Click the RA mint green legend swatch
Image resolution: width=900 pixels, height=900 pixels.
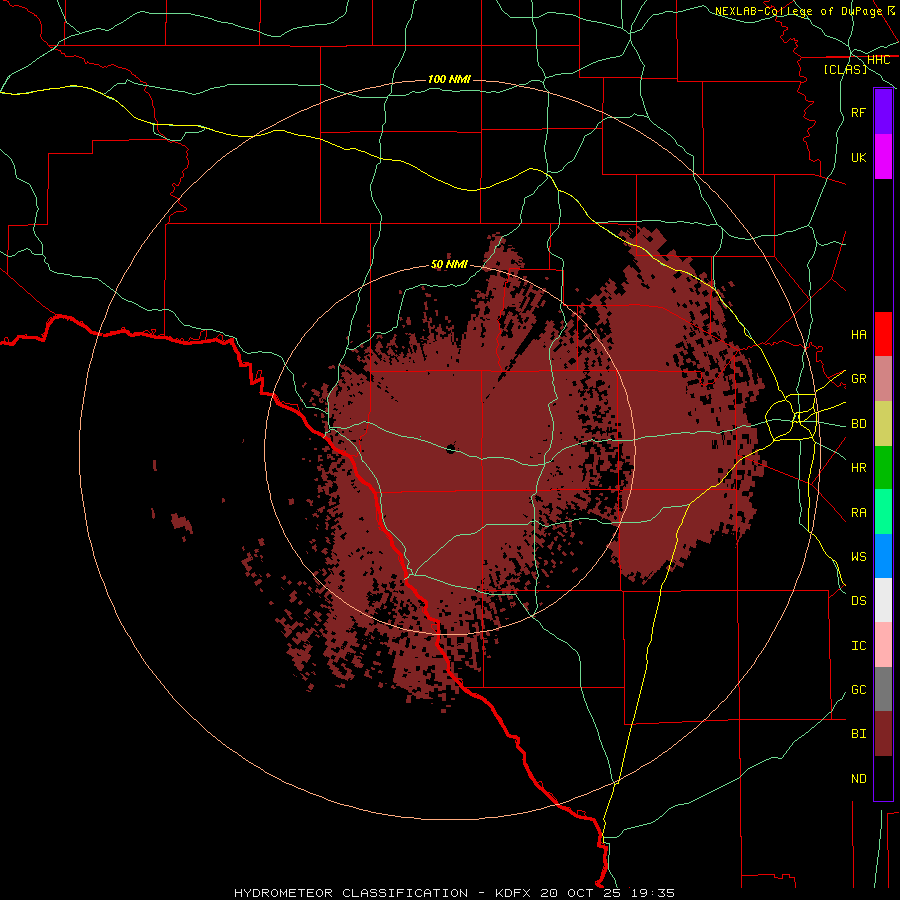(x=883, y=512)
